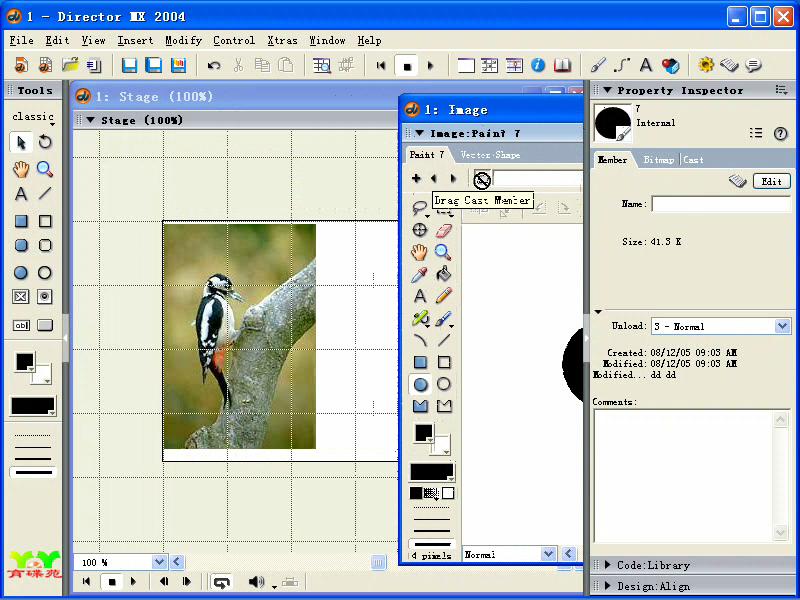Screen dimensions: 800x600
Task: Open the Volume control on the Stage bar
Action: pos(256,582)
